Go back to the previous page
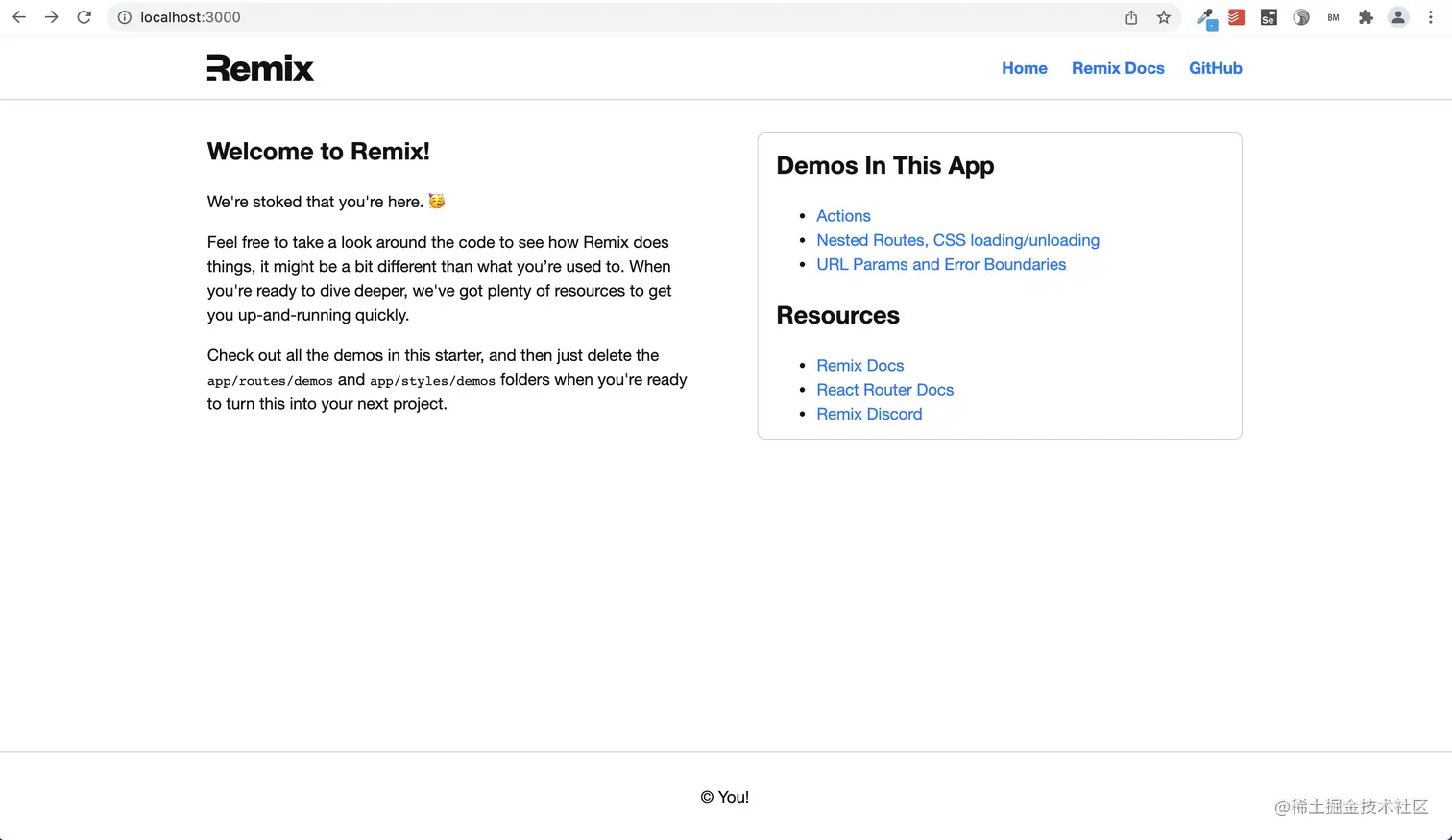 19,17
